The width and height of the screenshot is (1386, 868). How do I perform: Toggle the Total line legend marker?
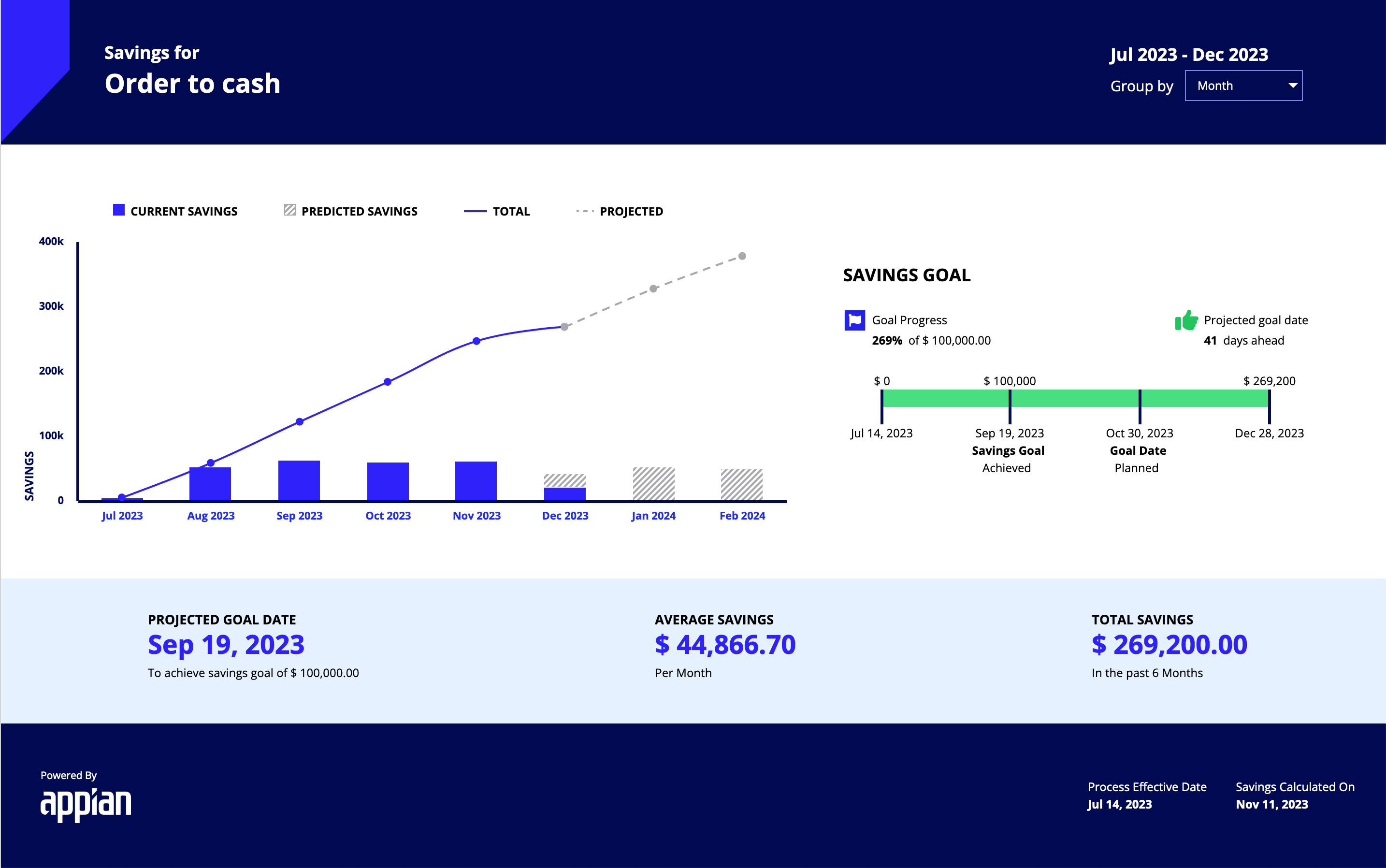(x=475, y=211)
